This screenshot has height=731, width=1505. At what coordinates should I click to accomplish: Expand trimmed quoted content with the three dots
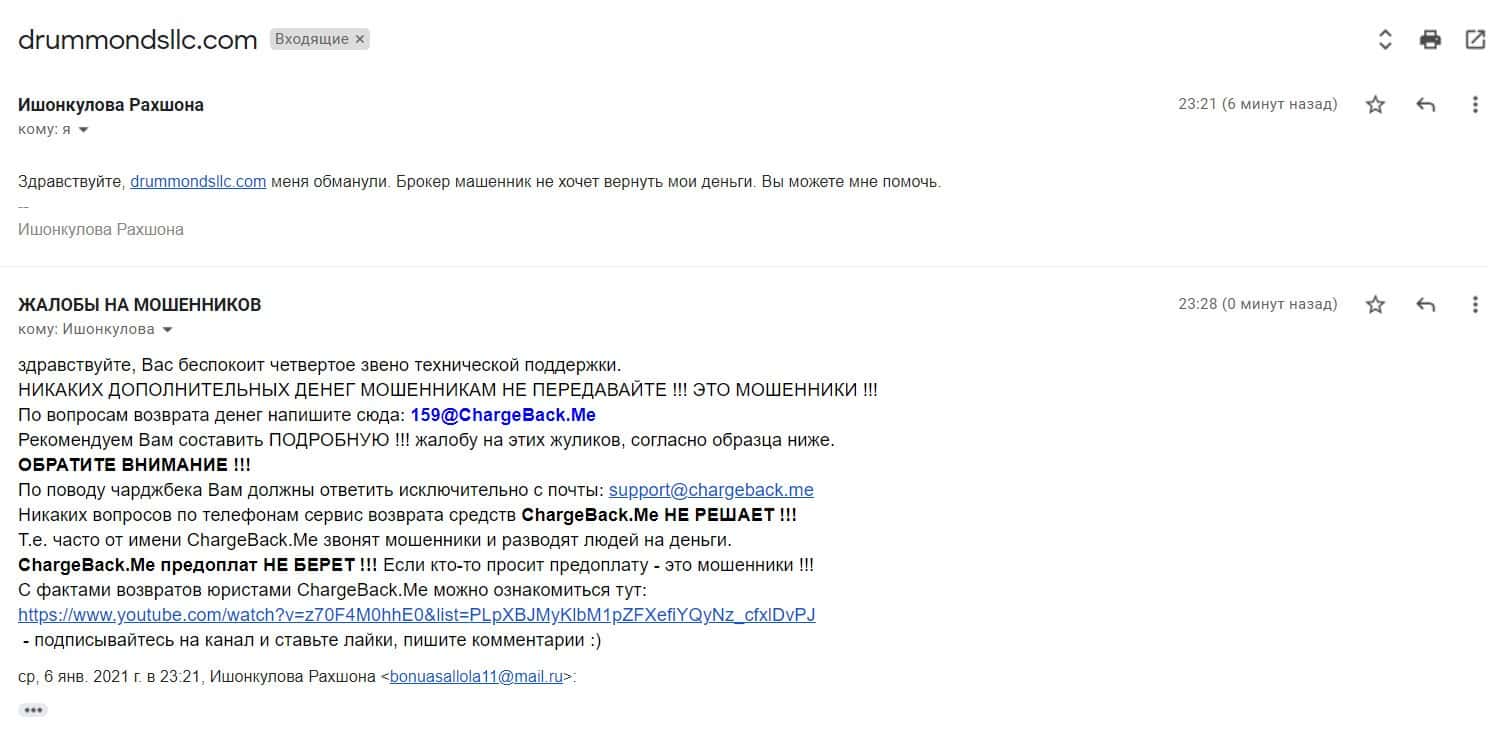[33, 710]
